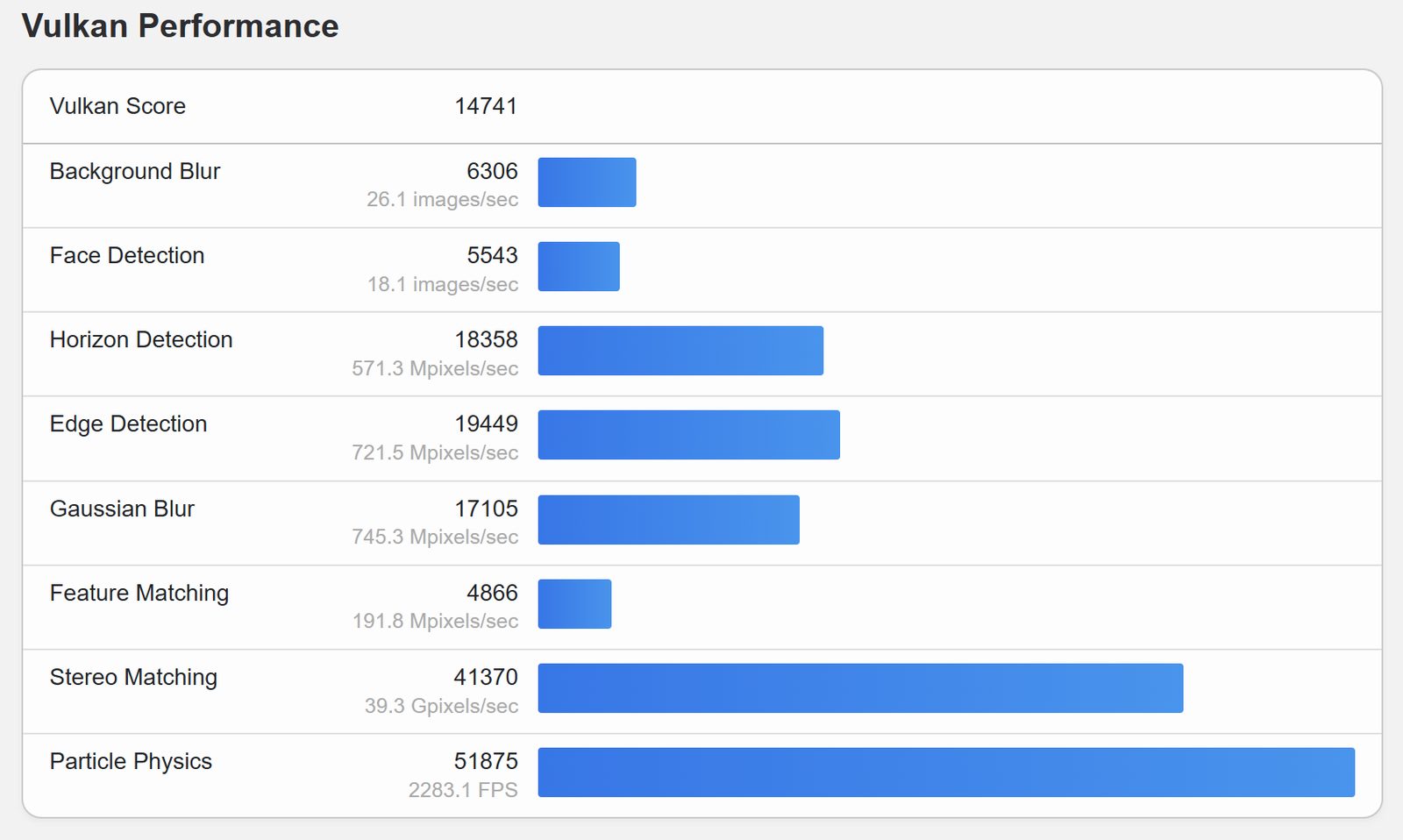Select the "Horizon Detection" label
The width and height of the screenshot is (1403, 840).
point(141,339)
